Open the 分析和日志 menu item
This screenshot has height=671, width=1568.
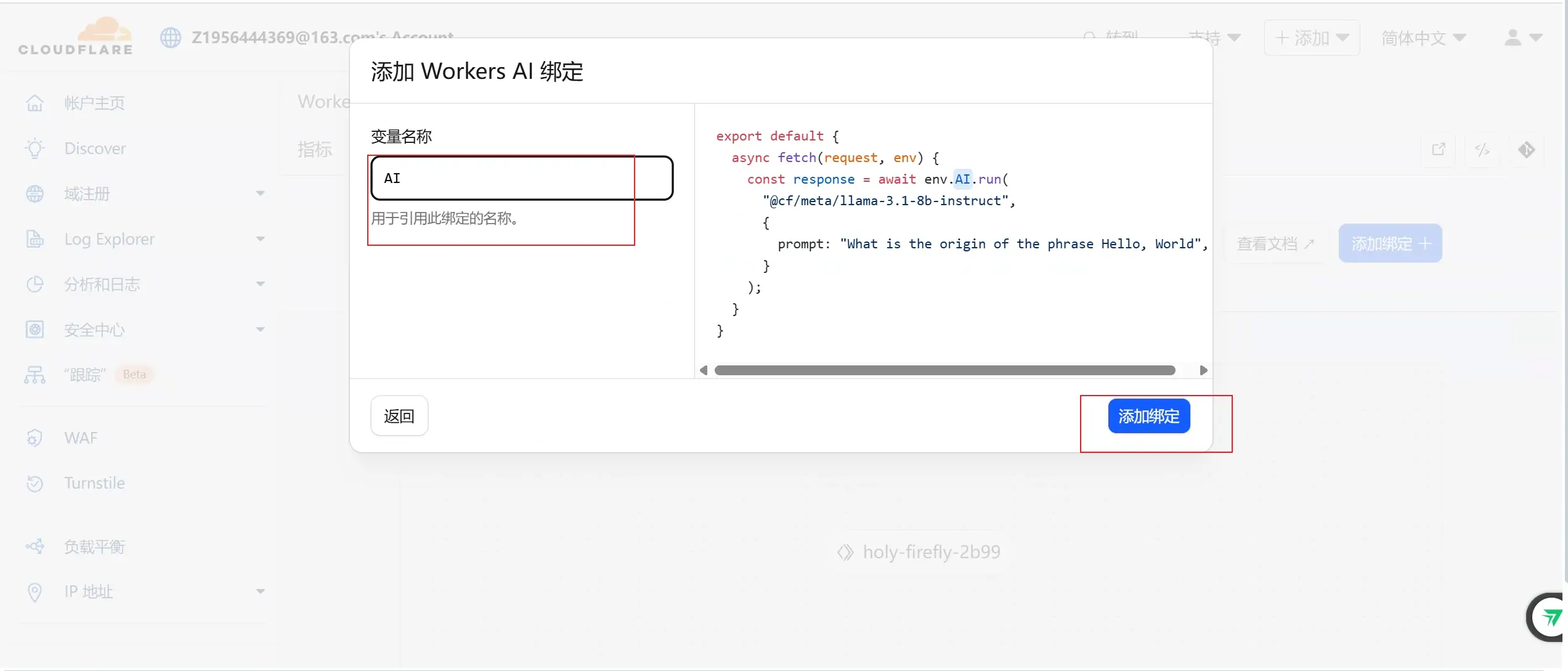(x=145, y=285)
